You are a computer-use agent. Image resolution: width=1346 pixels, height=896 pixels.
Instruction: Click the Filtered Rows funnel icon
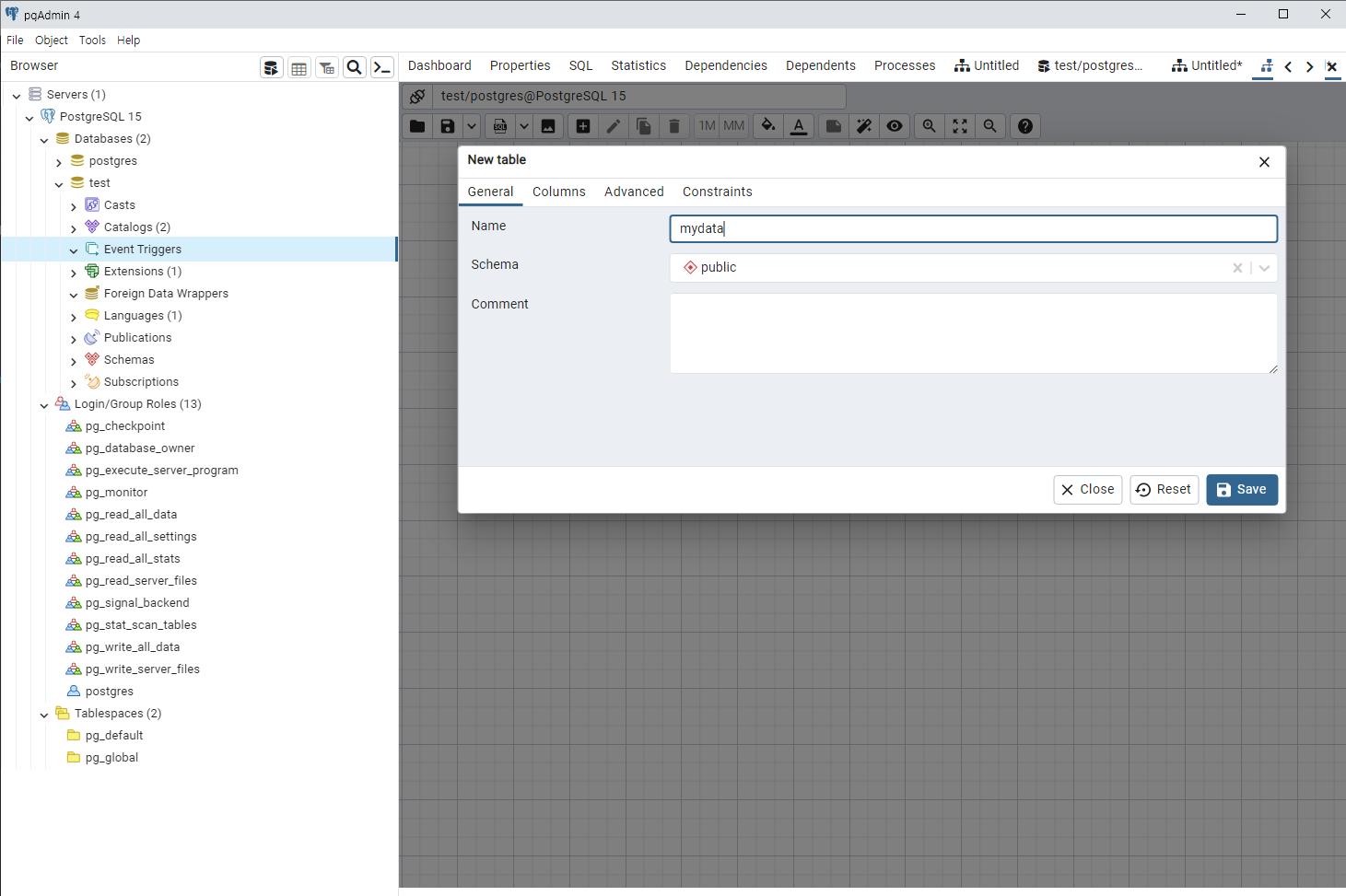pyautogui.click(x=326, y=67)
